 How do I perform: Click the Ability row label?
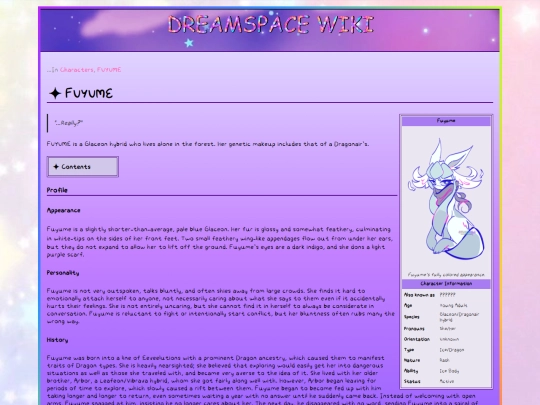411,371
